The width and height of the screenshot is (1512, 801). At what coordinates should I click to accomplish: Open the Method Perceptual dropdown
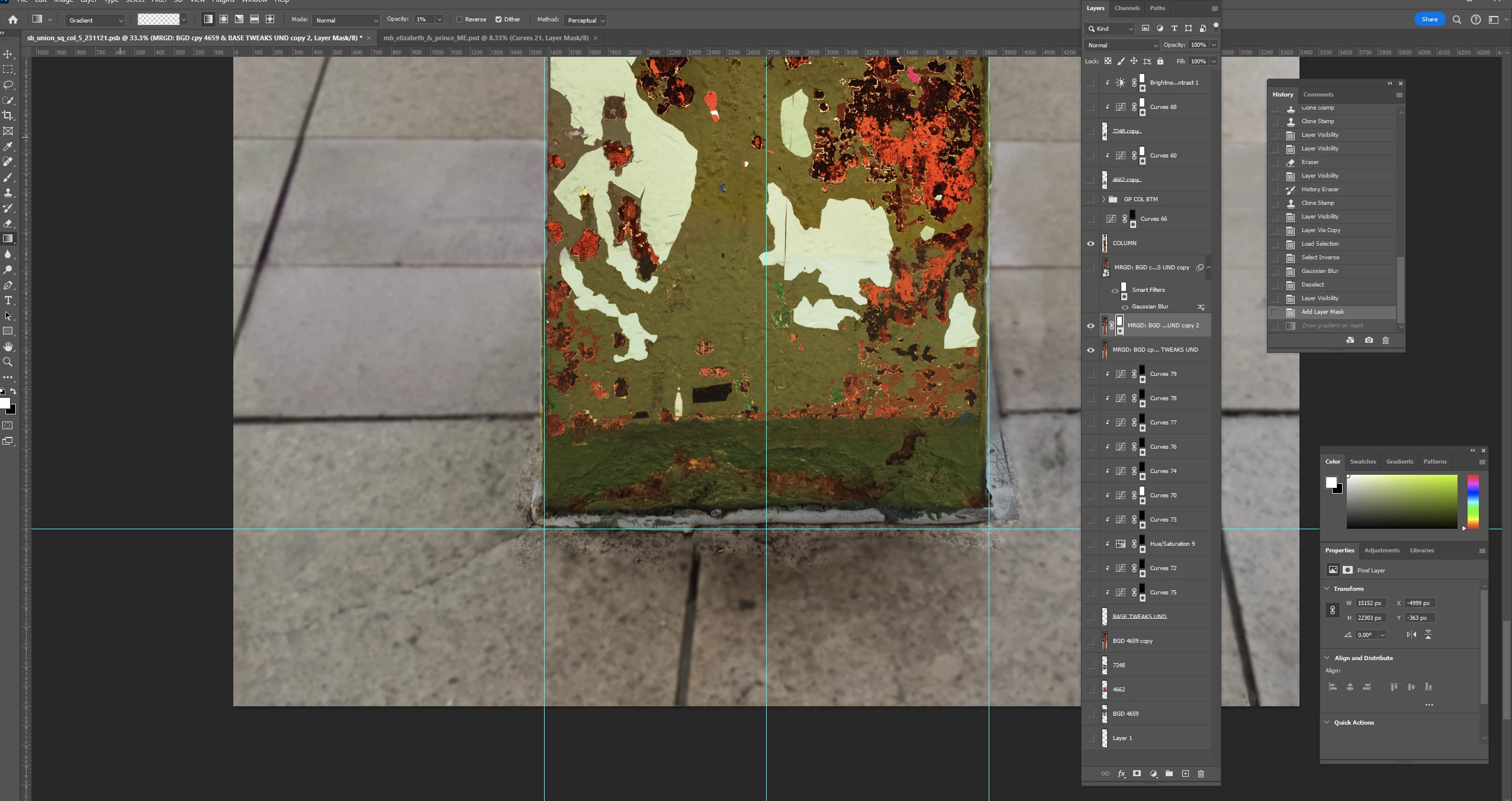click(585, 20)
